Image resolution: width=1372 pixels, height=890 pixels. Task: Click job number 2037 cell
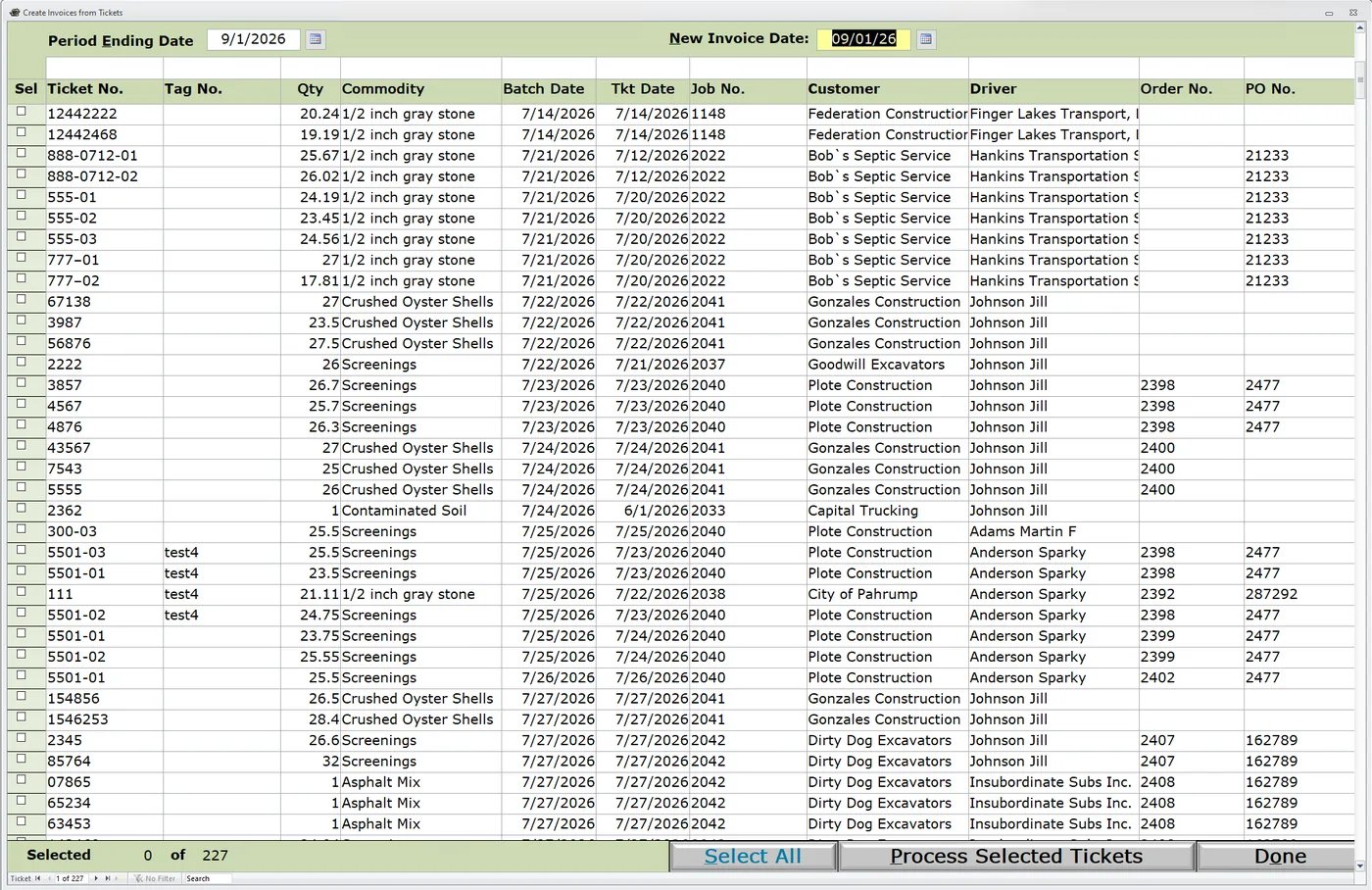748,365
